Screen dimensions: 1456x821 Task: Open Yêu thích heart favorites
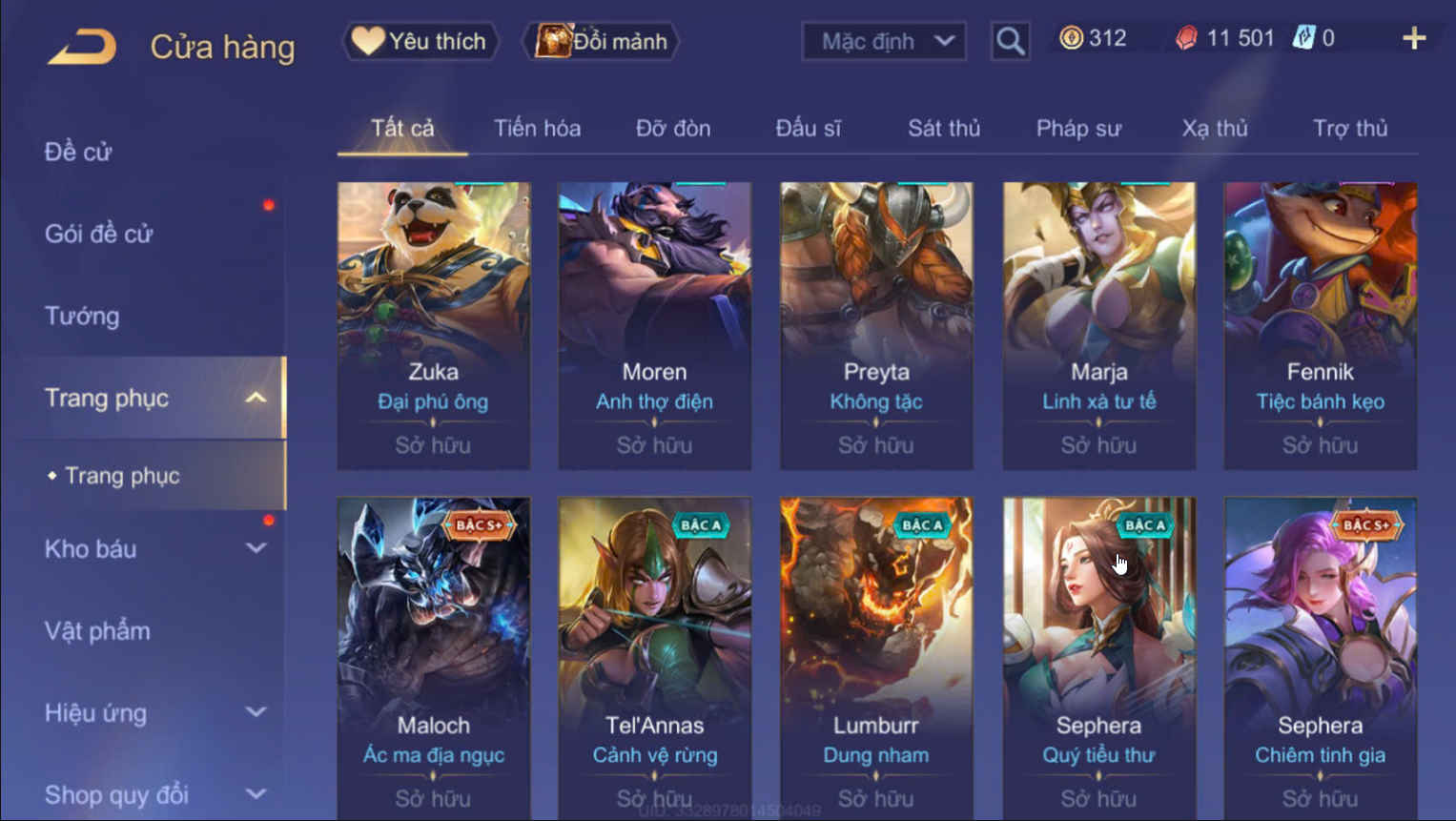420,41
